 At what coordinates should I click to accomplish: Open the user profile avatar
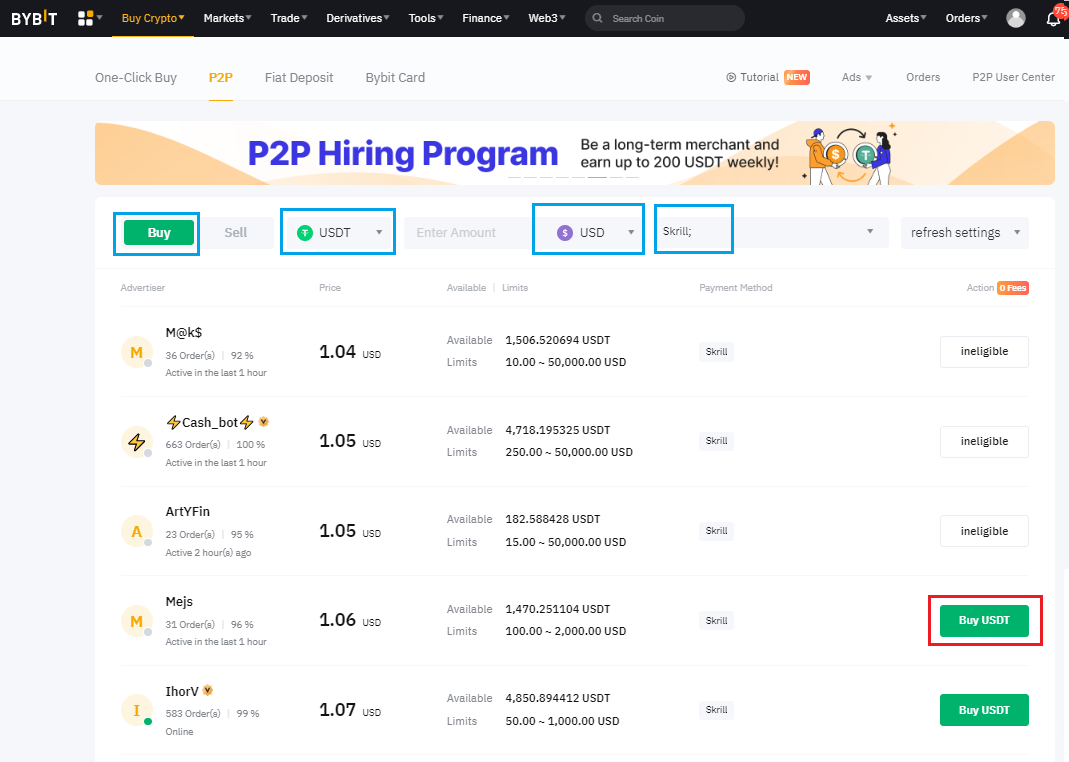pyautogui.click(x=1016, y=18)
